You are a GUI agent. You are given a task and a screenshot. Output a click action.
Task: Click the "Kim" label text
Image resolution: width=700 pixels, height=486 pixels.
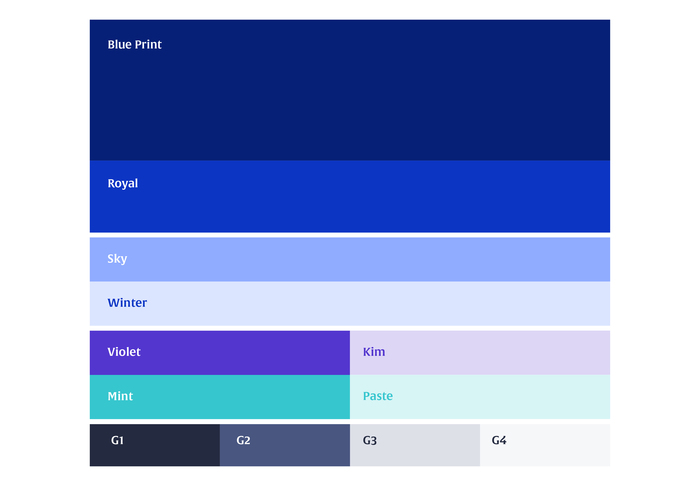374,352
